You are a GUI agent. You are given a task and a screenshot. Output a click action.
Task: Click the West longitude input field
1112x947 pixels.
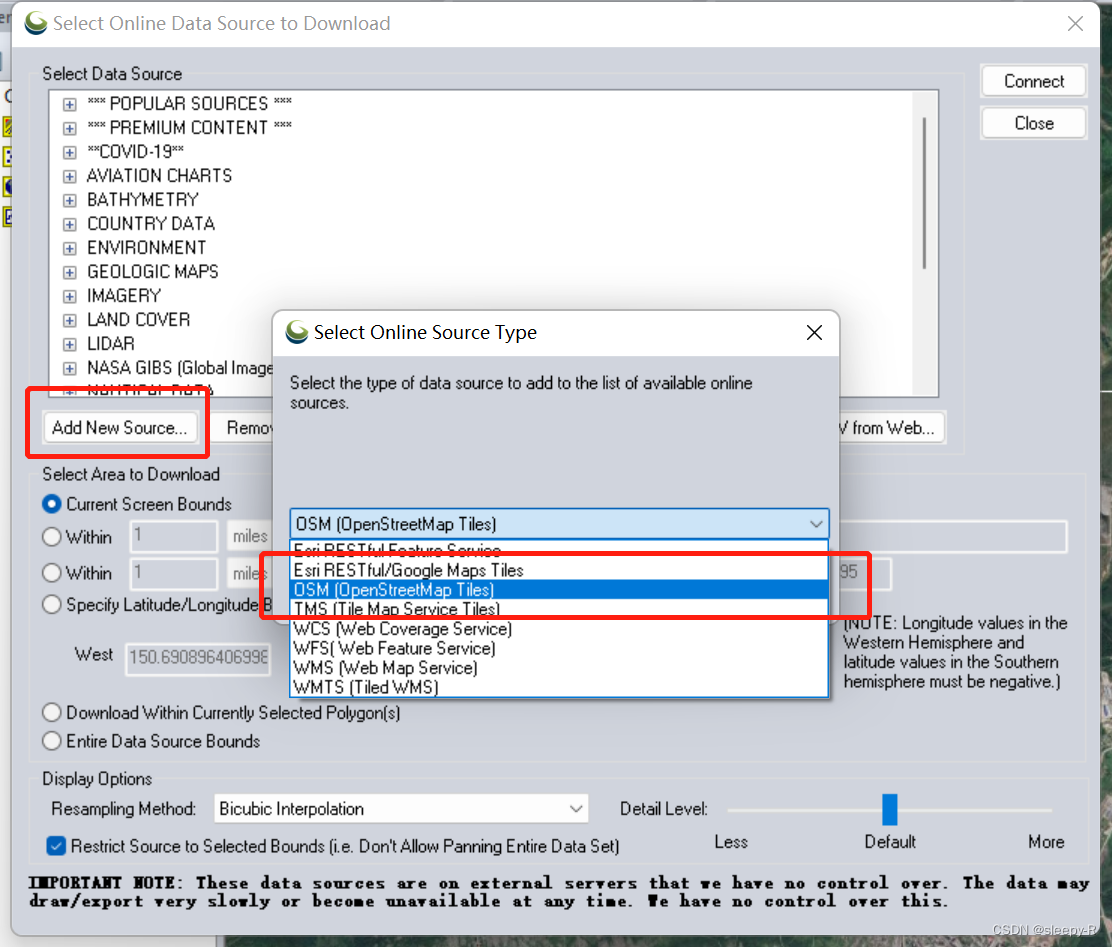tap(199, 658)
